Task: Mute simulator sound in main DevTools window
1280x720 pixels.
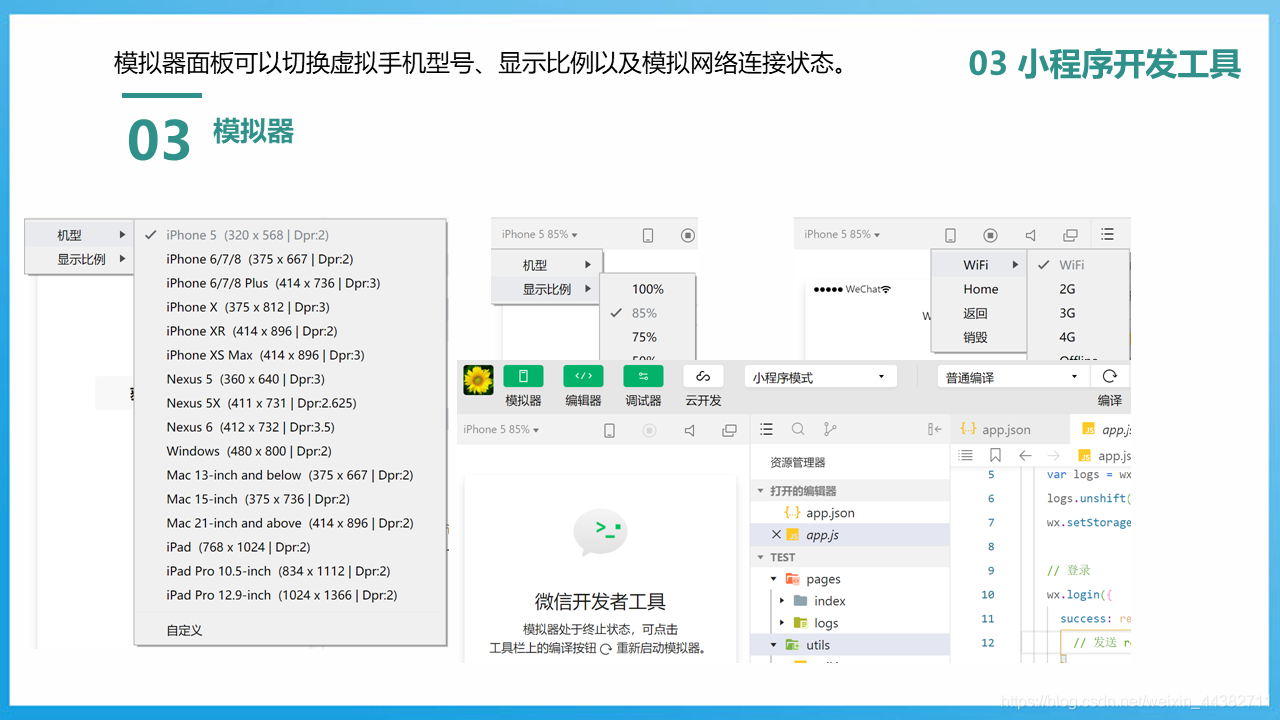Action: coord(689,430)
